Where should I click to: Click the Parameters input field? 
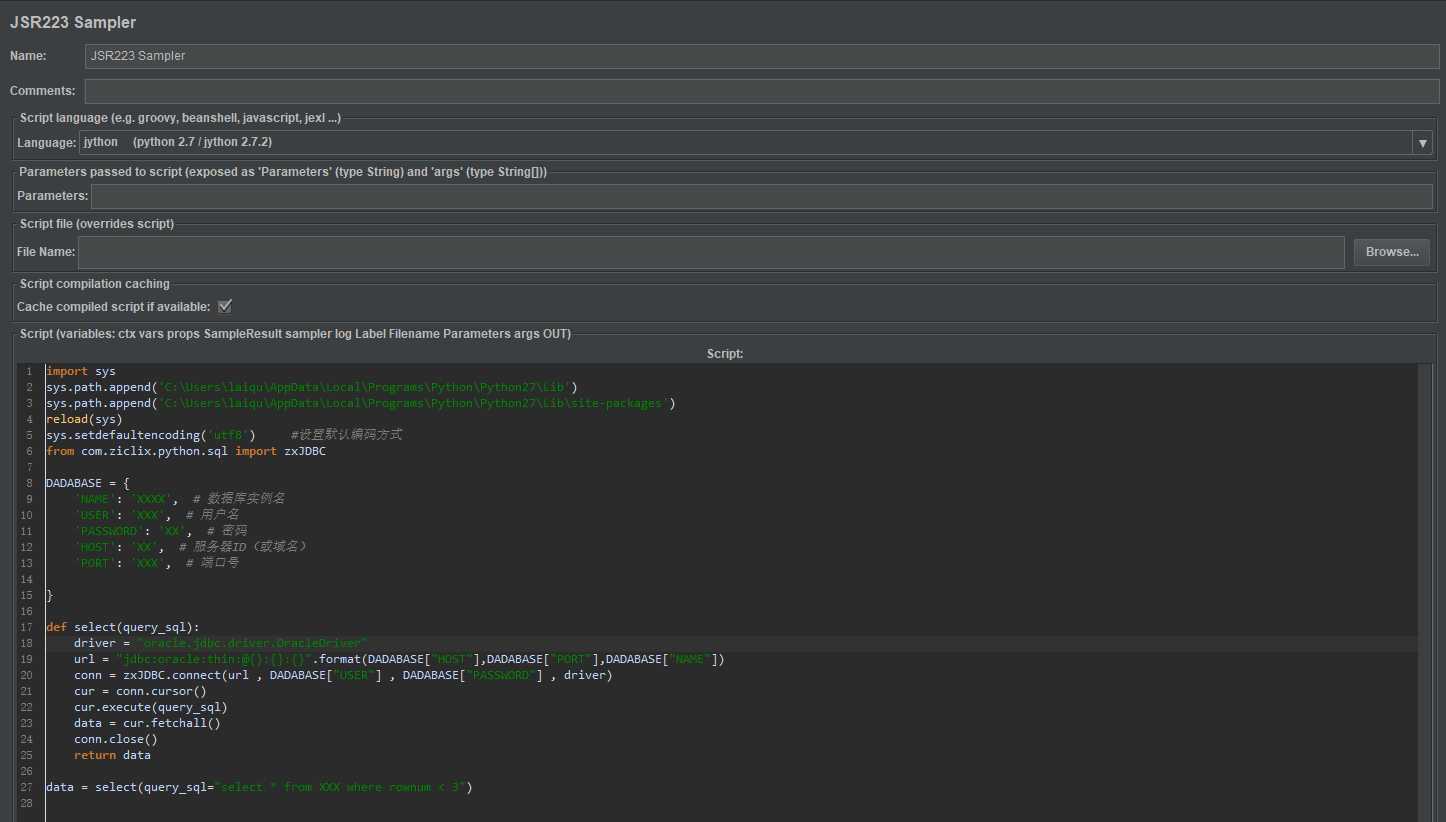[x=762, y=196]
